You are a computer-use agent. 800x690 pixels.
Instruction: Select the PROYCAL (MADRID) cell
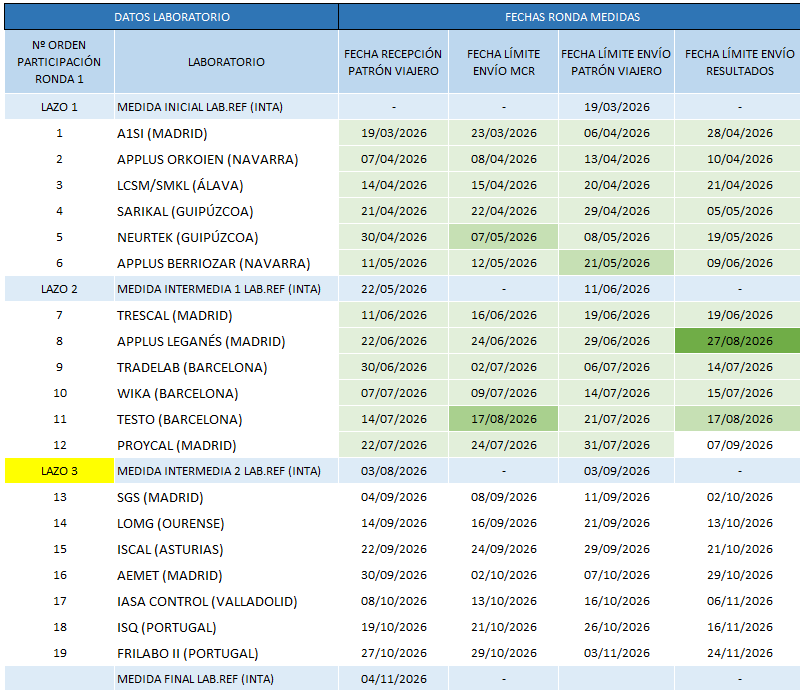click(226, 446)
